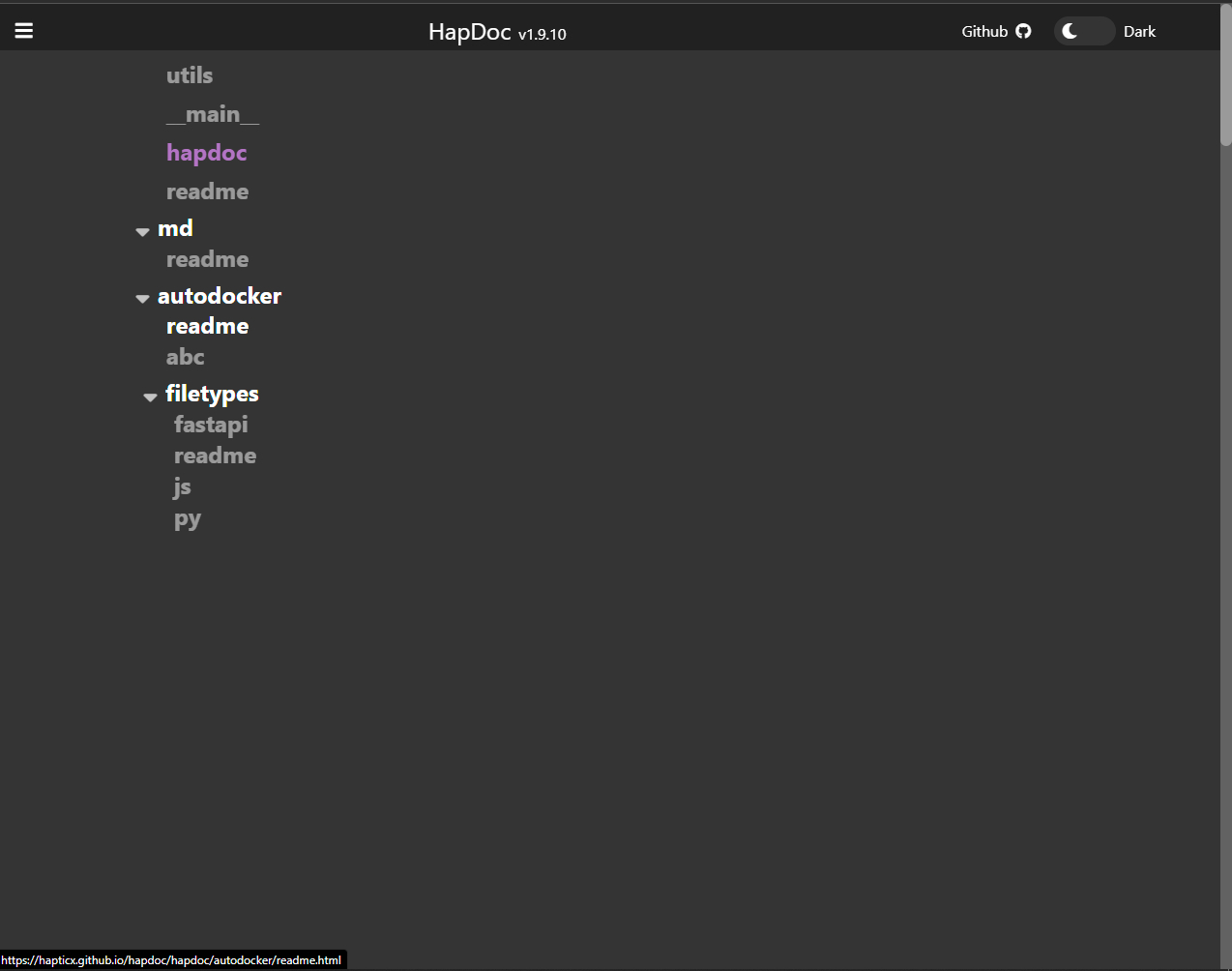Open the abc page

click(x=185, y=357)
